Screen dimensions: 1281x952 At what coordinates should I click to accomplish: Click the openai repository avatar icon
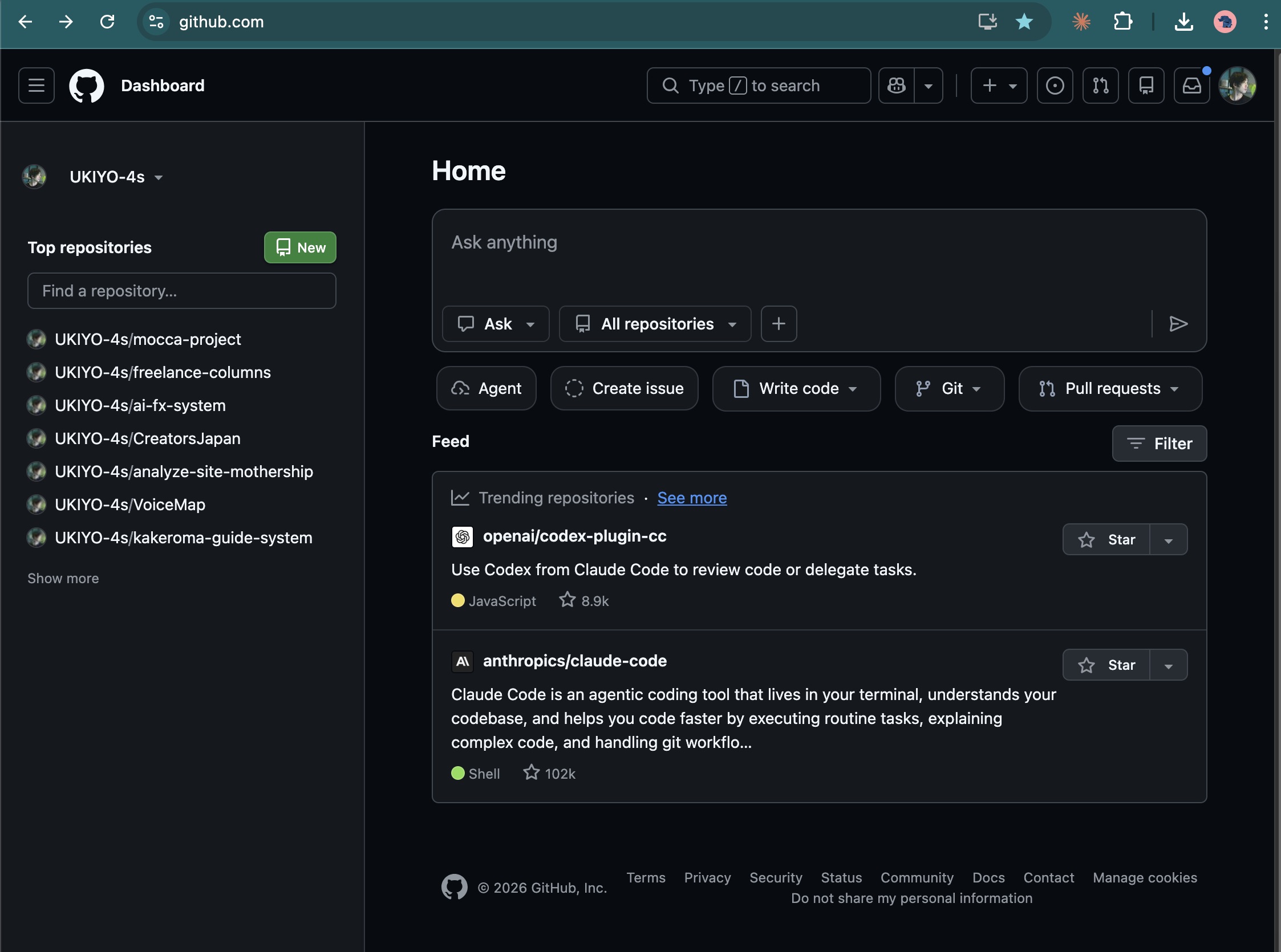pos(463,537)
